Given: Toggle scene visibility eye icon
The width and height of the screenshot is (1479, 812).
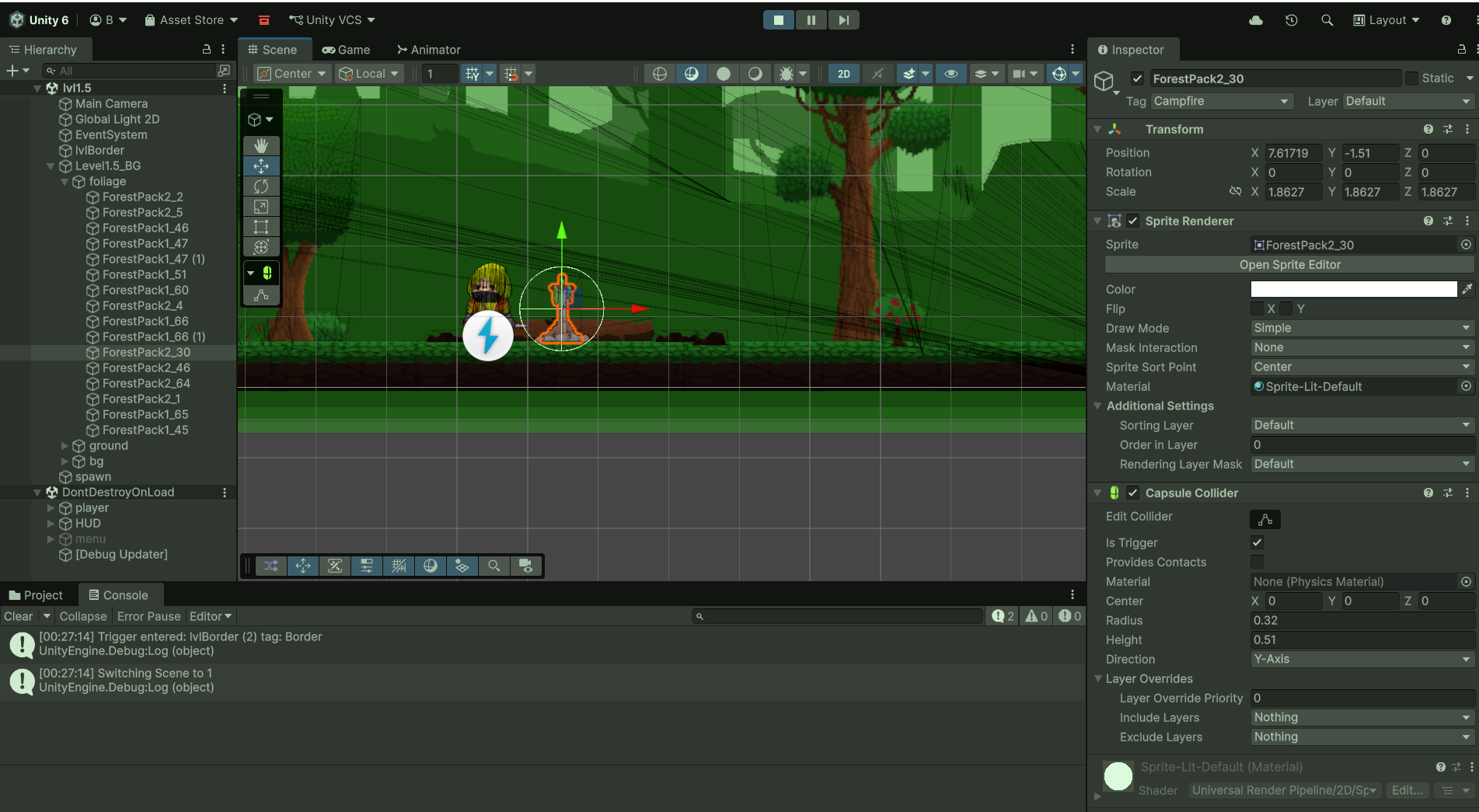Looking at the screenshot, I should coord(951,74).
